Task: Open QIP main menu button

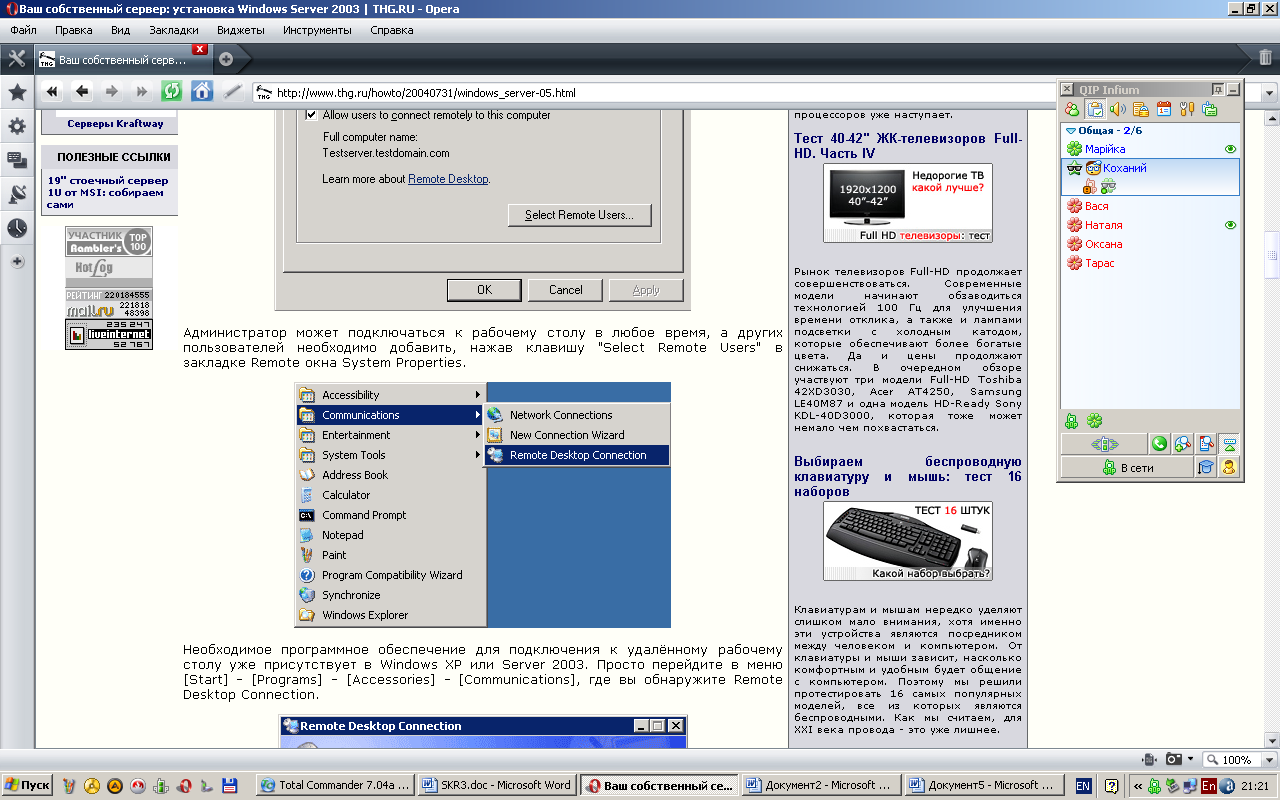Action: coord(1103,444)
